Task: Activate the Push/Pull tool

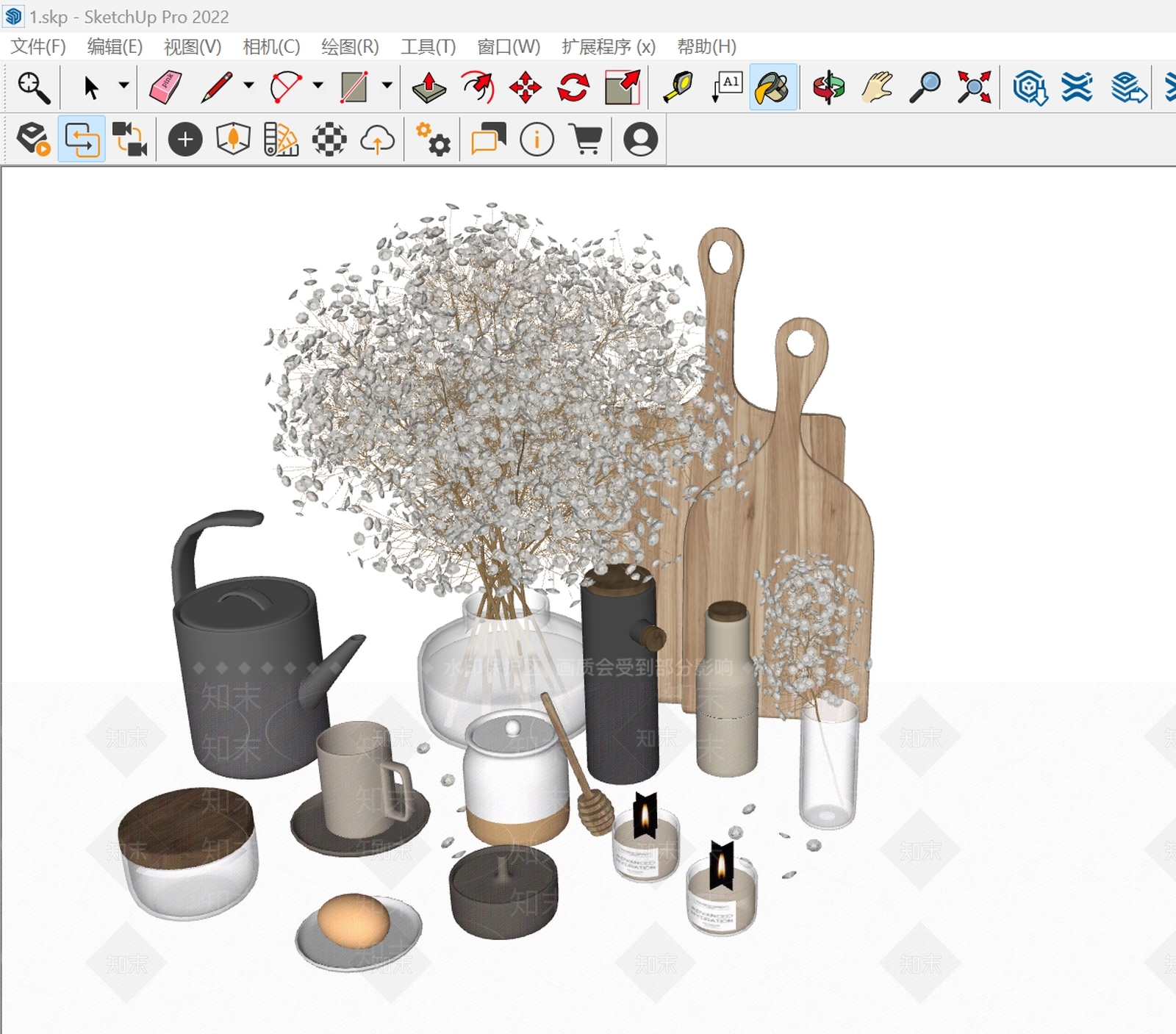Action: click(x=429, y=87)
